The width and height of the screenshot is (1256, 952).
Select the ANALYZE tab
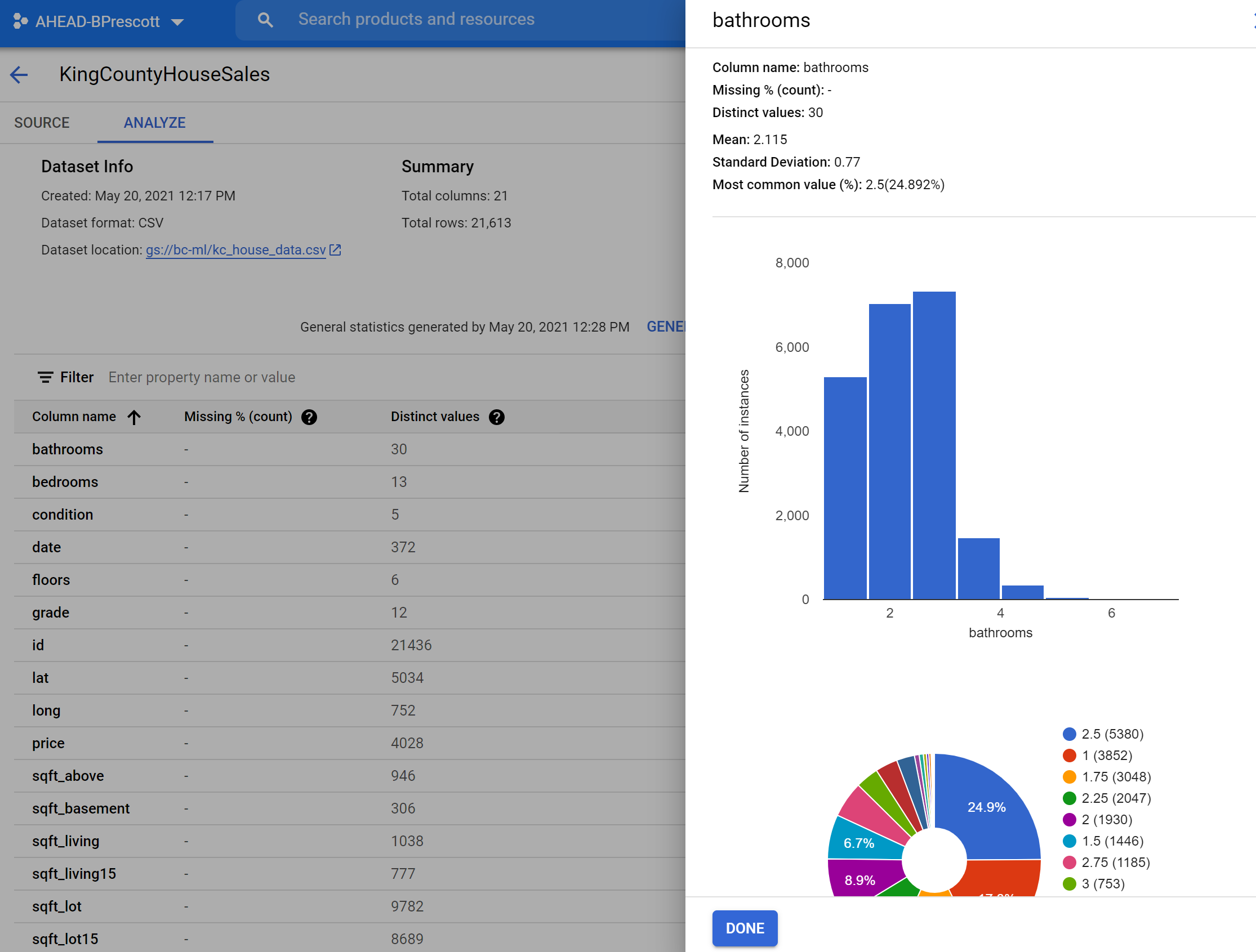tap(155, 123)
